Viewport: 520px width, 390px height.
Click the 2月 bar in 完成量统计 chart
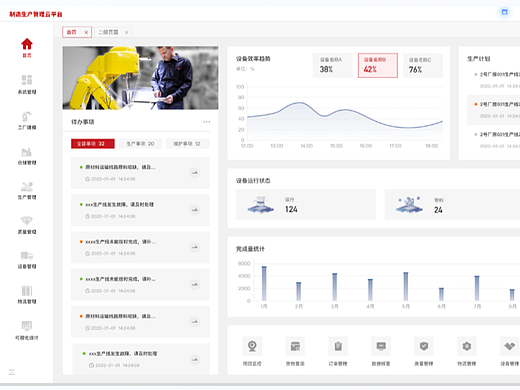coord(299,291)
